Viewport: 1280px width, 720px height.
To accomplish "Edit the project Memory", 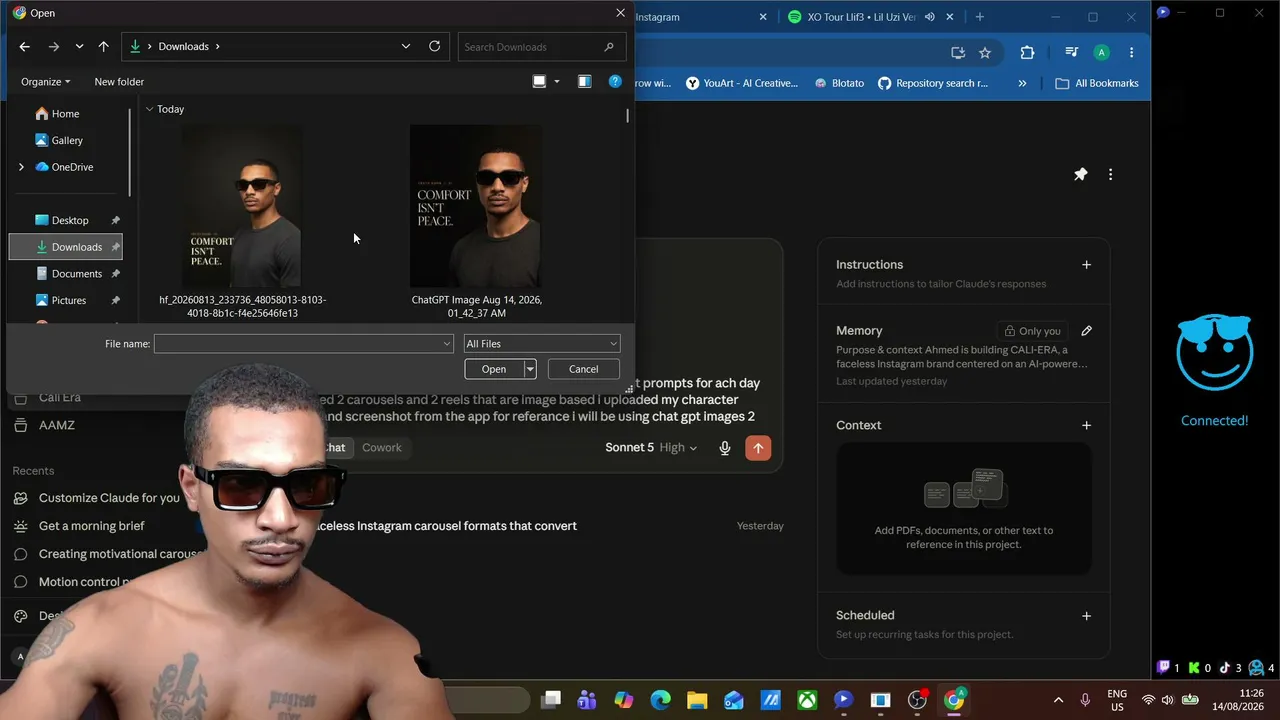I will coord(1086,331).
